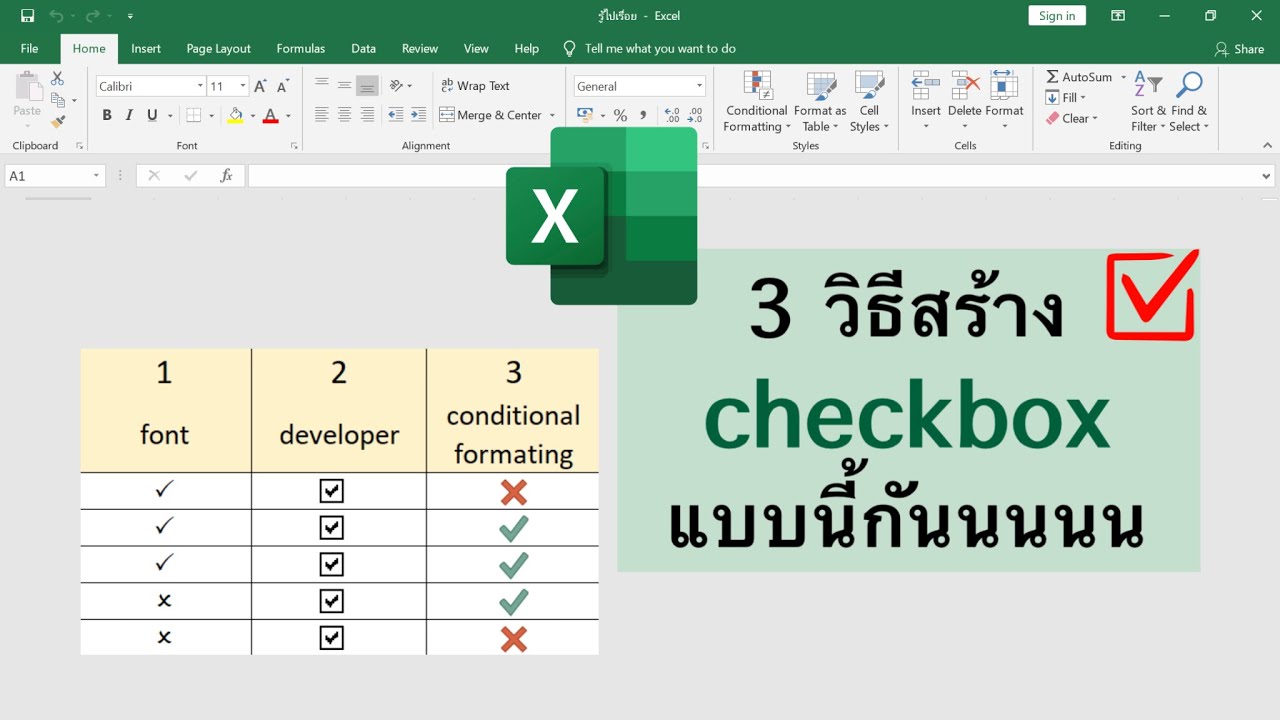Open Sort & Filter
The height and width of the screenshot is (720, 1280).
(x=1148, y=102)
